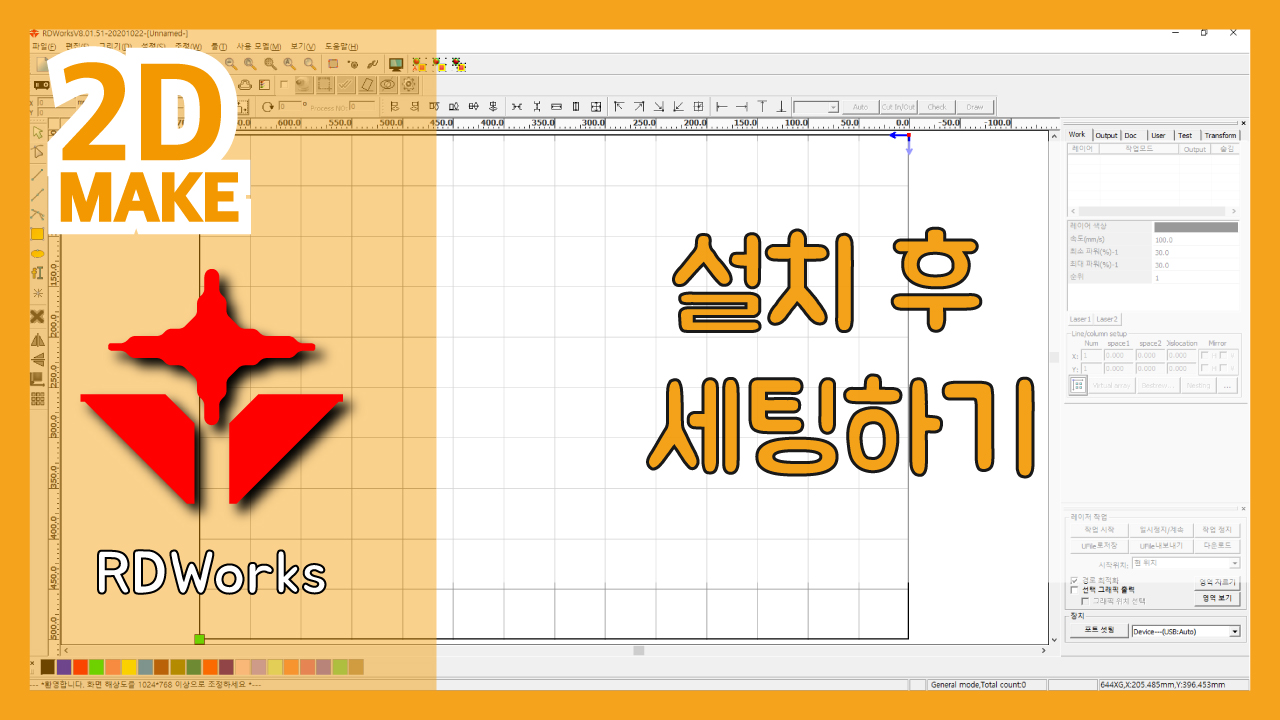Toggle the X row H mirror checkbox

click(1205, 355)
